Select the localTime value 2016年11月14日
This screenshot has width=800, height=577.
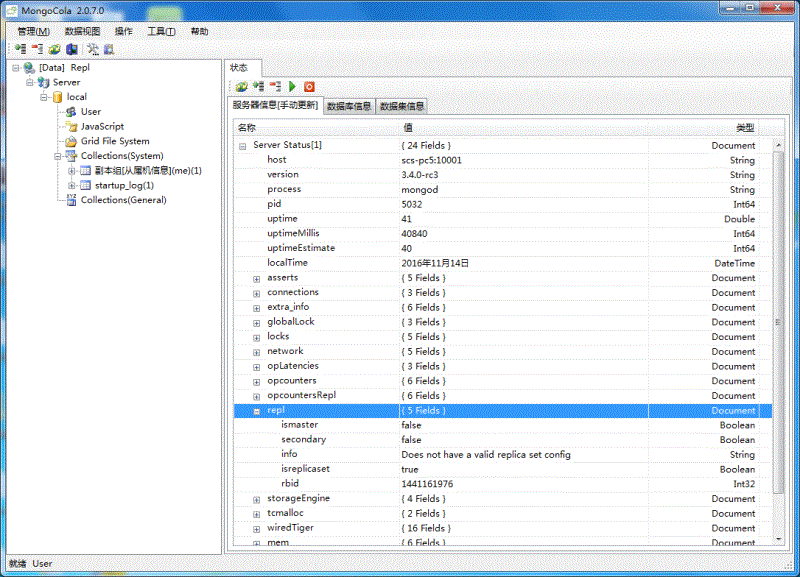[435, 263]
